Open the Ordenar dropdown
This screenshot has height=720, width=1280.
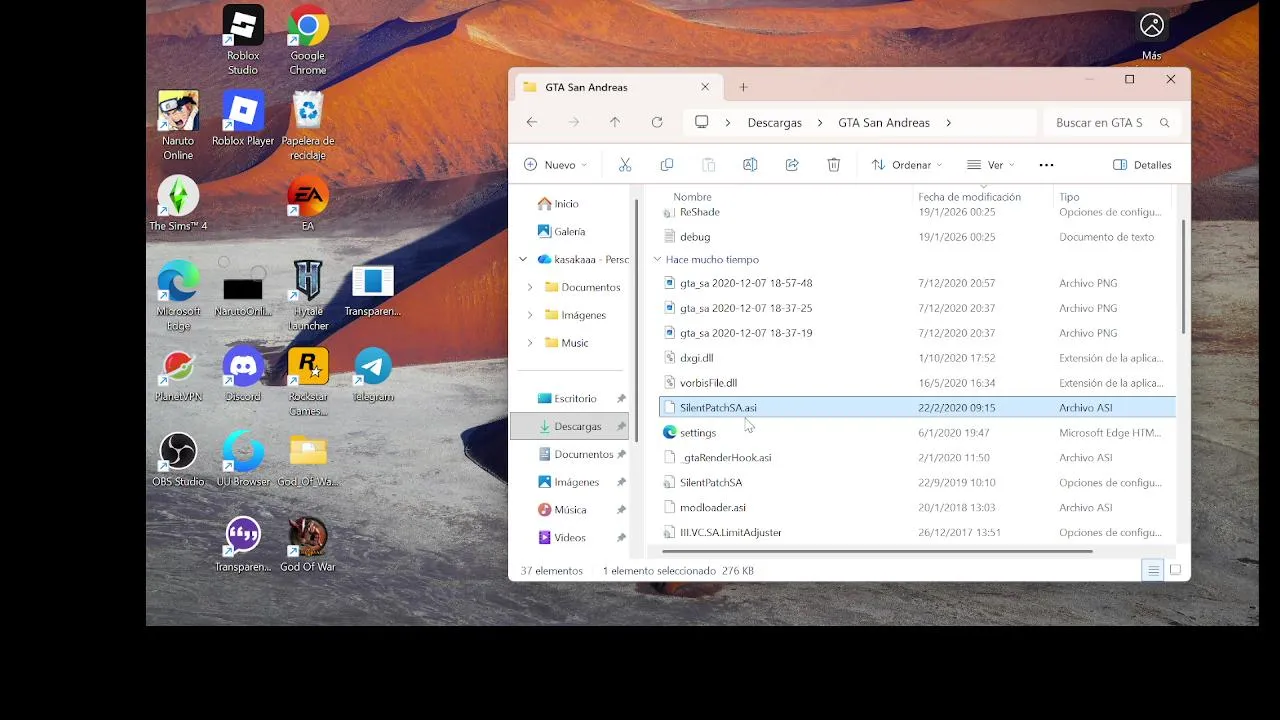pos(907,165)
